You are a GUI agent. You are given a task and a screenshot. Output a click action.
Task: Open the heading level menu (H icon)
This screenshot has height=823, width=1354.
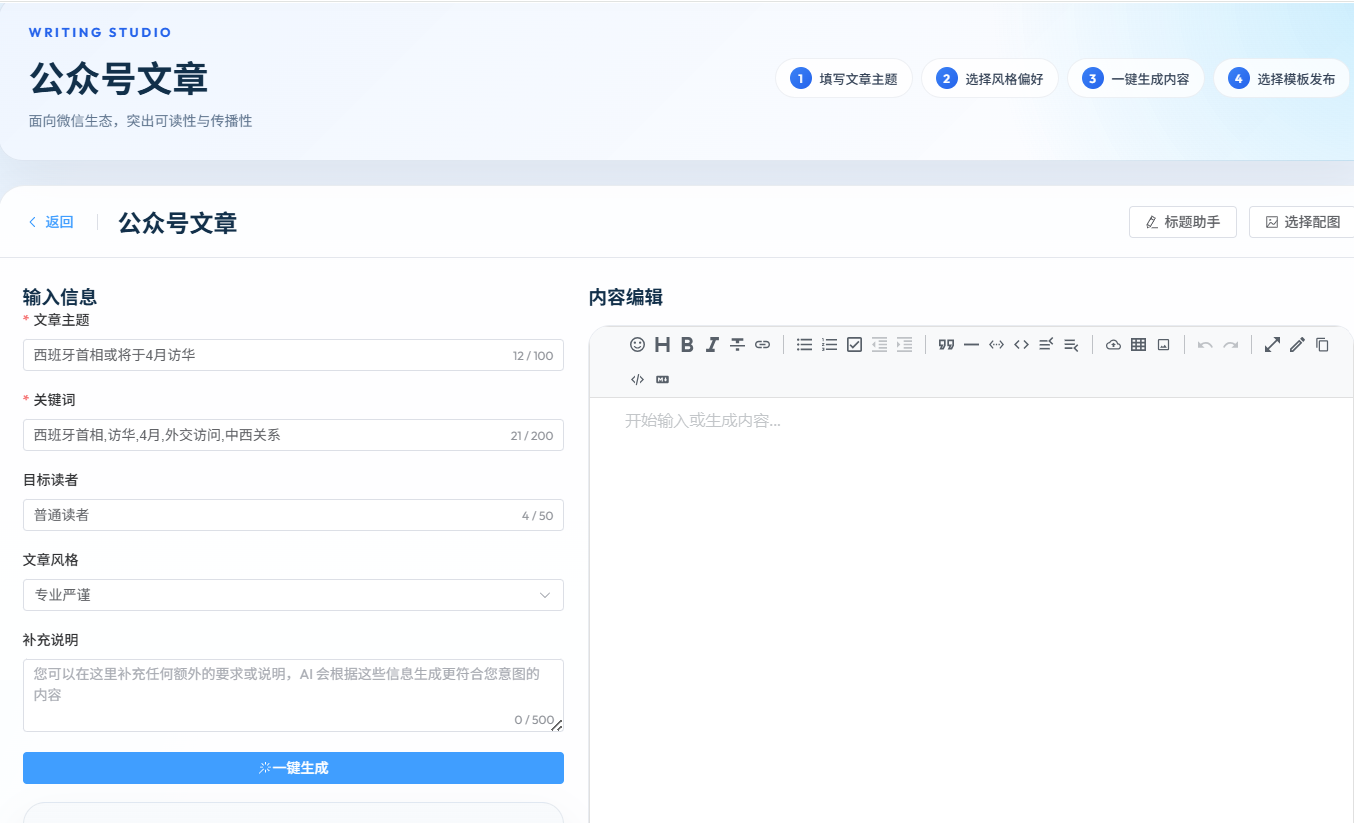pyautogui.click(x=662, y=345)
